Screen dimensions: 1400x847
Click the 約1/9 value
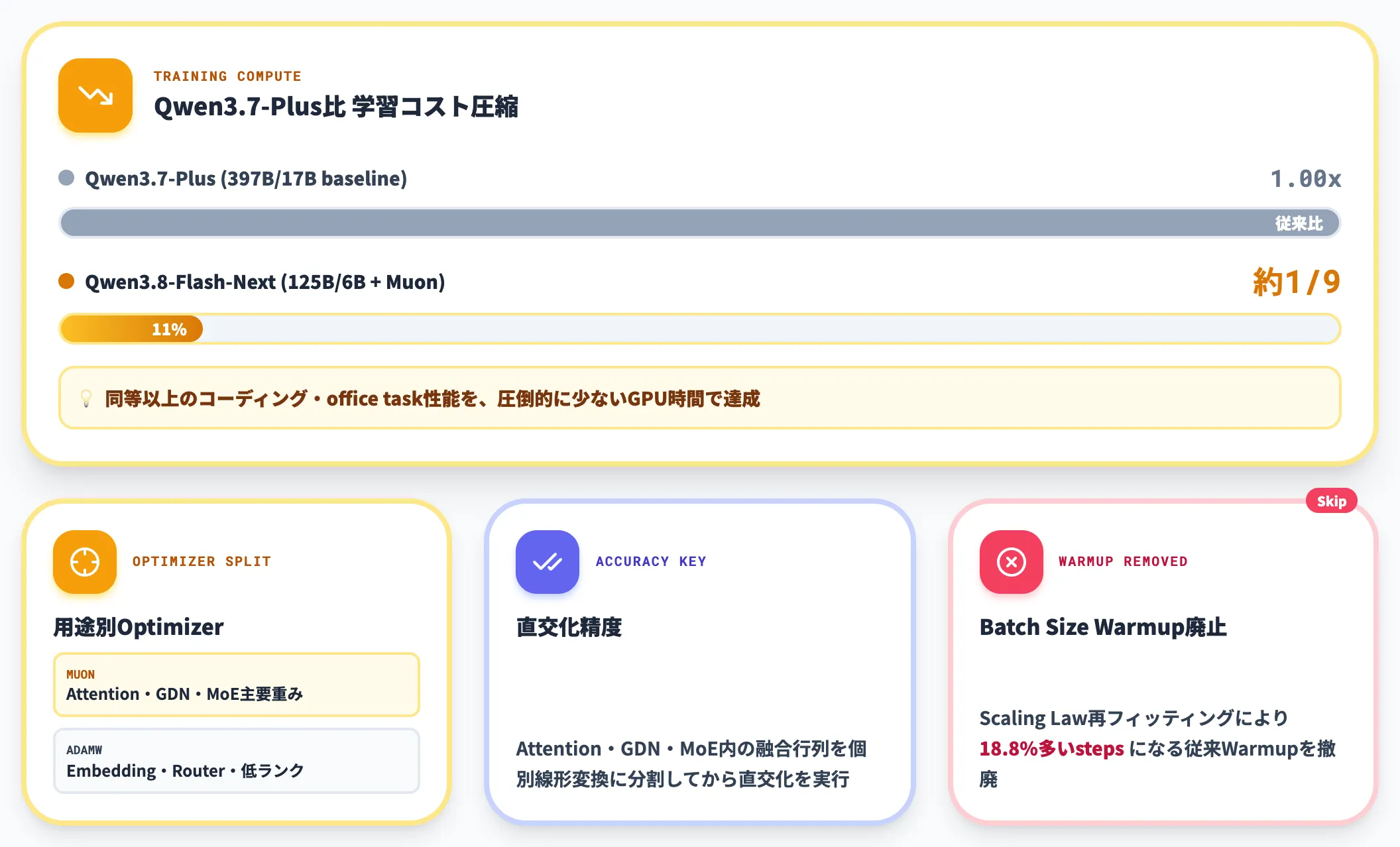point(1297,282)
